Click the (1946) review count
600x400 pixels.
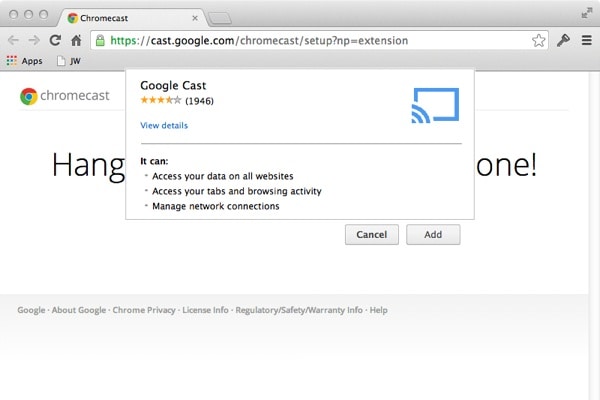point(199,101)
